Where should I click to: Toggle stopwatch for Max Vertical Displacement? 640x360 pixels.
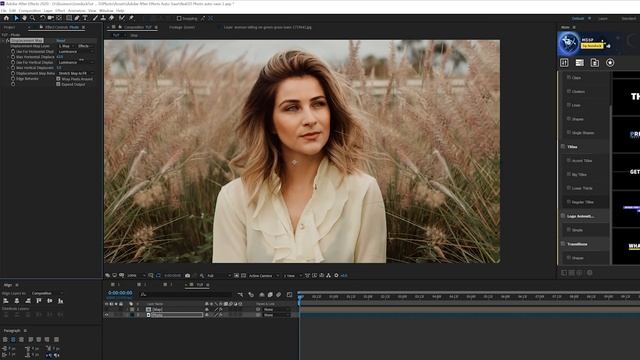point(13,68)
